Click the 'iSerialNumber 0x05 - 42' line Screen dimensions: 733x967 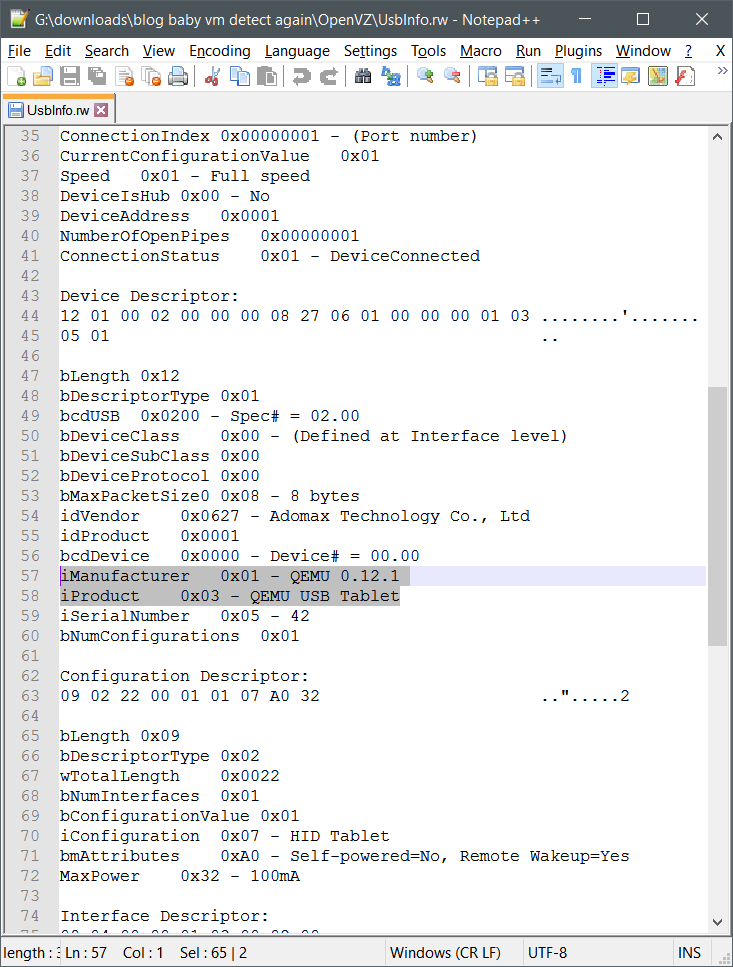point(184,616)
